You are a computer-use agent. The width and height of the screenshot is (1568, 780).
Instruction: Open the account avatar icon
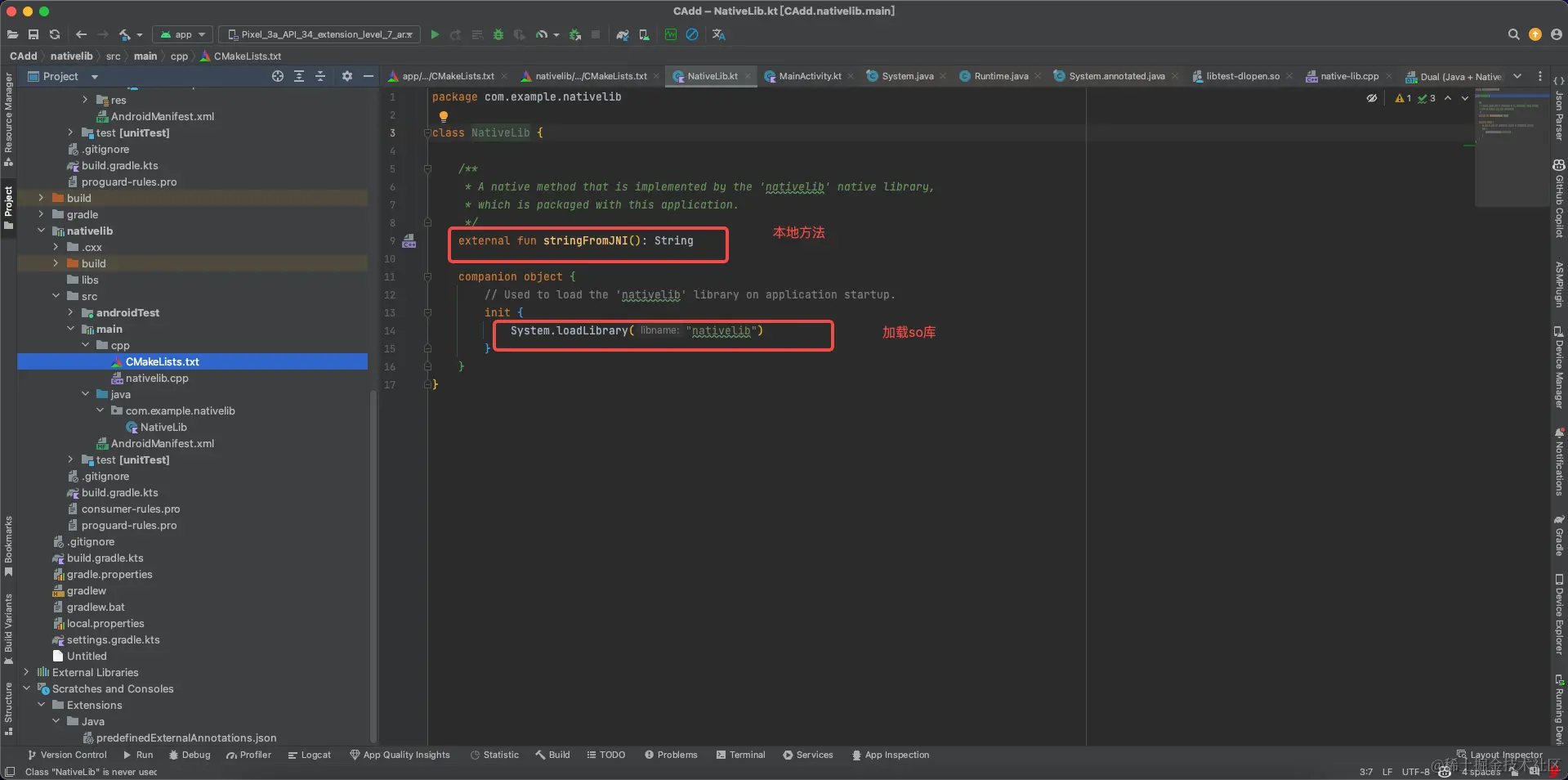1557,34
